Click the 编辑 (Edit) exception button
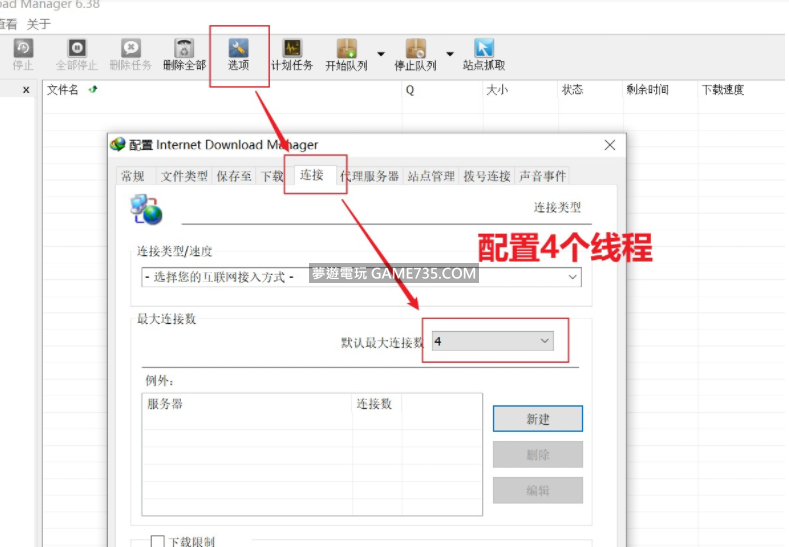789x547 pixels. click(x=538, y=490)
